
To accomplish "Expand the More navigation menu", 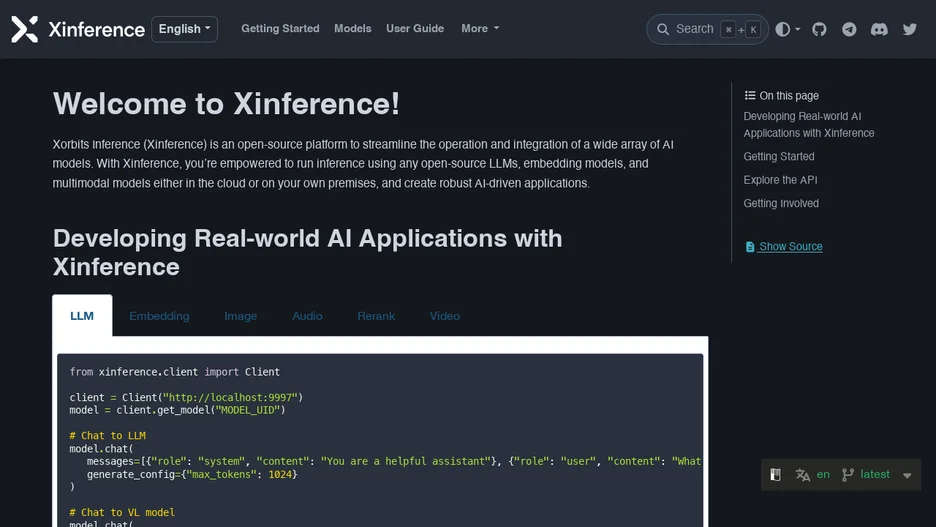I will click(480, 29).
